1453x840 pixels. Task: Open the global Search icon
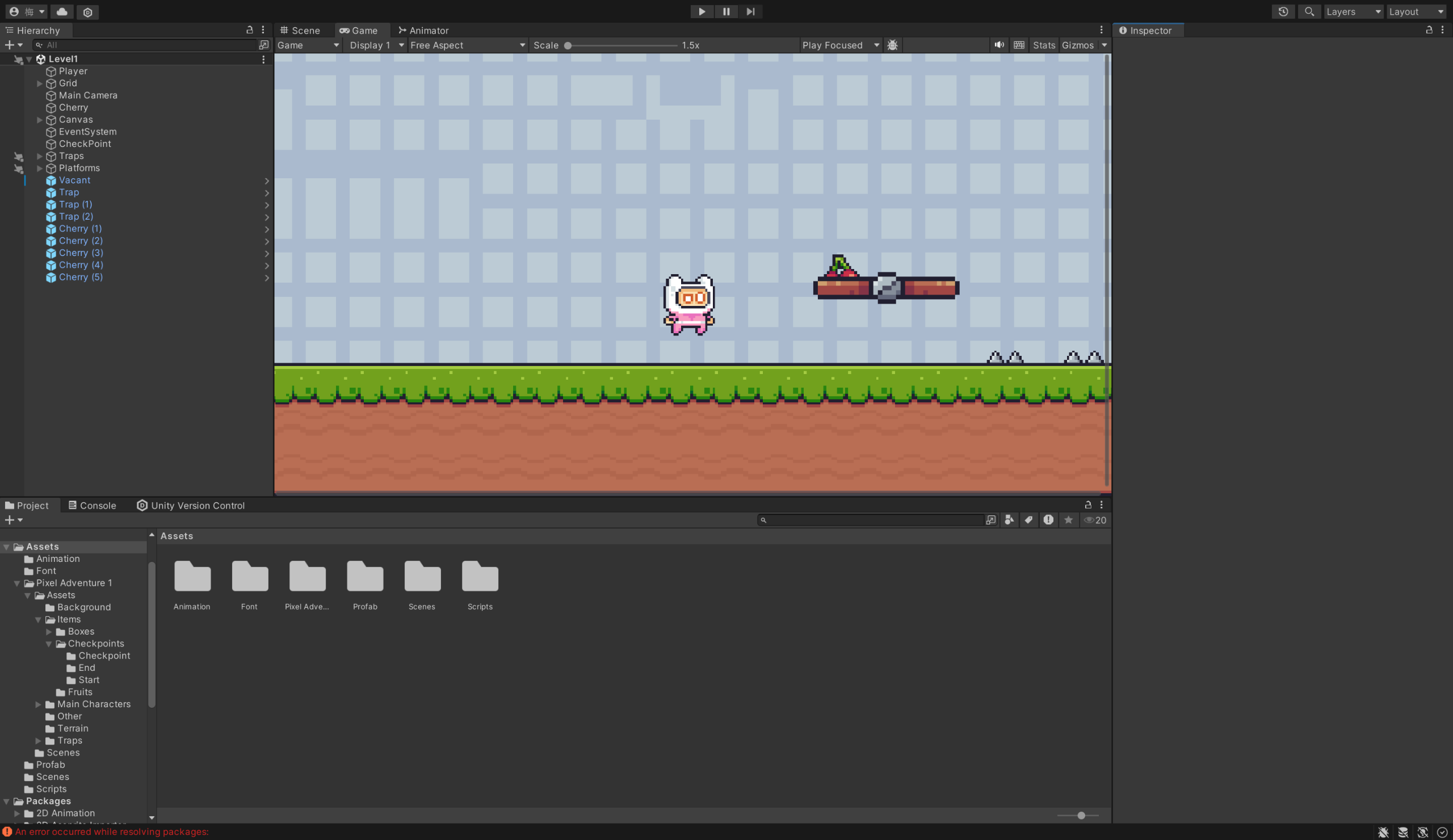point(1309,11)
